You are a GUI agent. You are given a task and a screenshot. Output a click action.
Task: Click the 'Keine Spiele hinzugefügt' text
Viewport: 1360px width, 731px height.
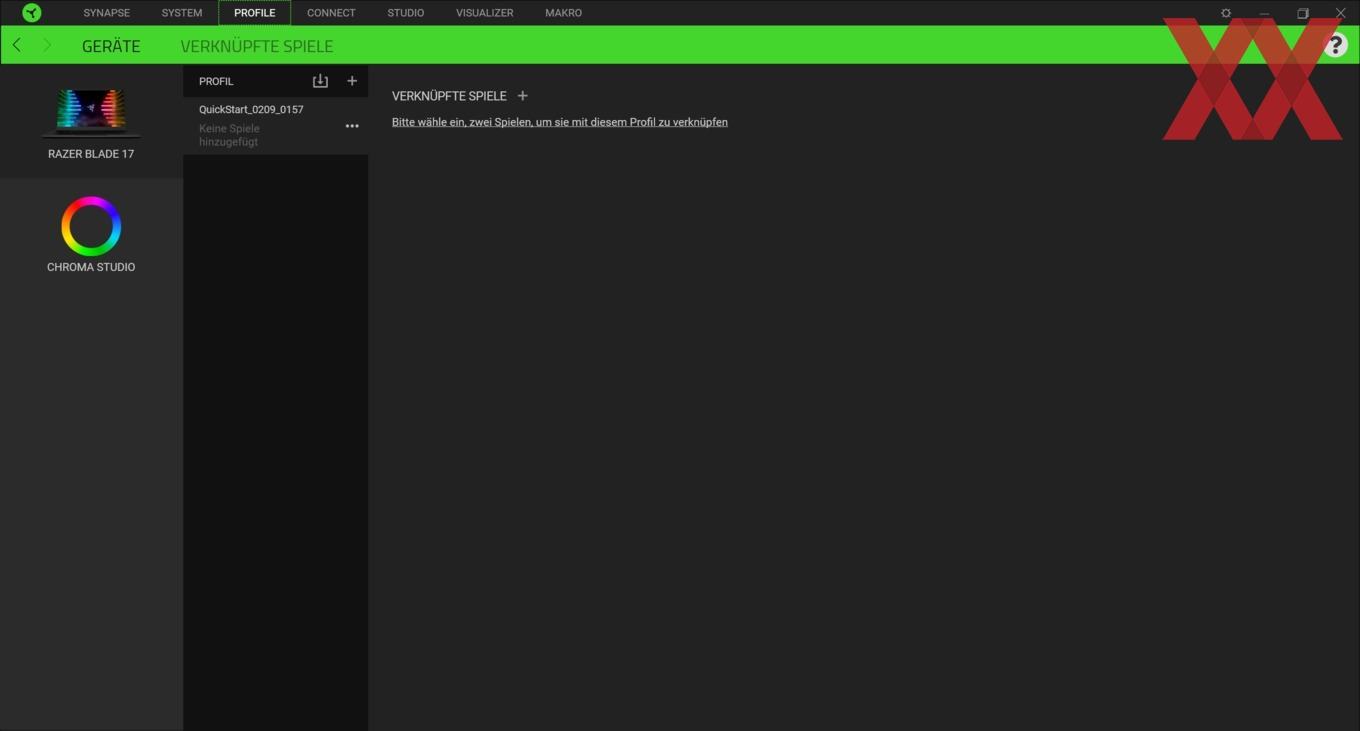[x=229, y=135]
